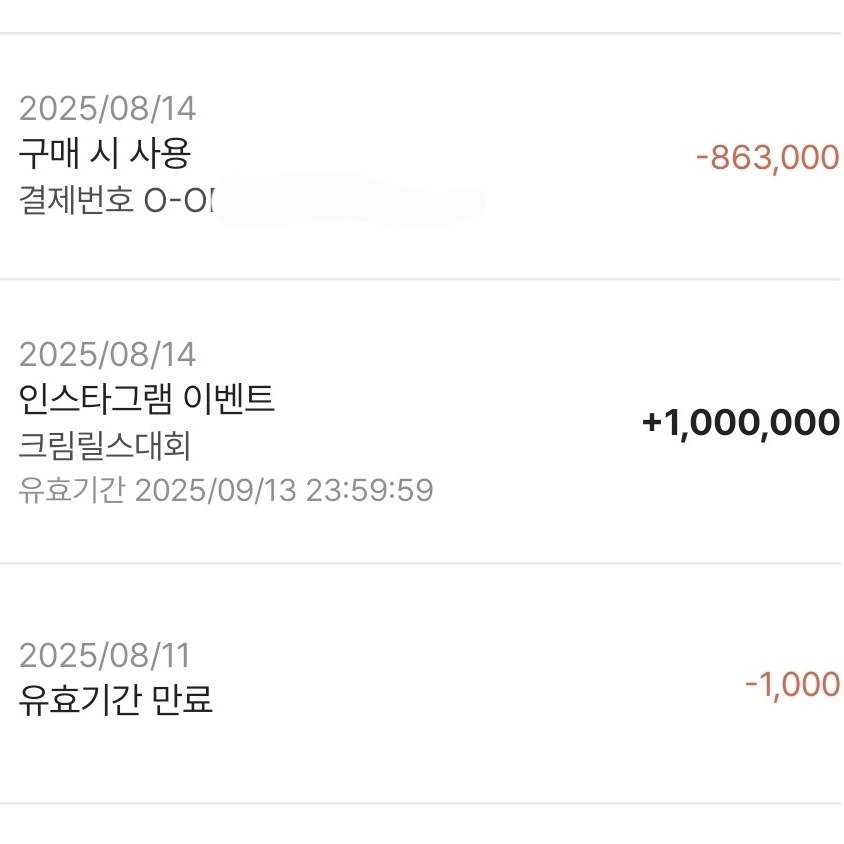Viewport: 844px width, 844px height.
Task: Tap the 결제번호 label text
Action: 78,201
